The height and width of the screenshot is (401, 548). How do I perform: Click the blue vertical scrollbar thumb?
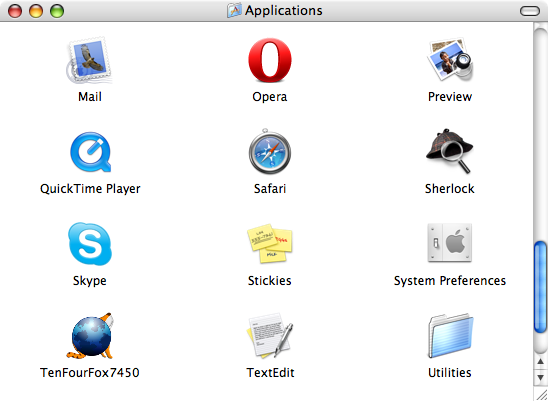[x=540, y=287]
